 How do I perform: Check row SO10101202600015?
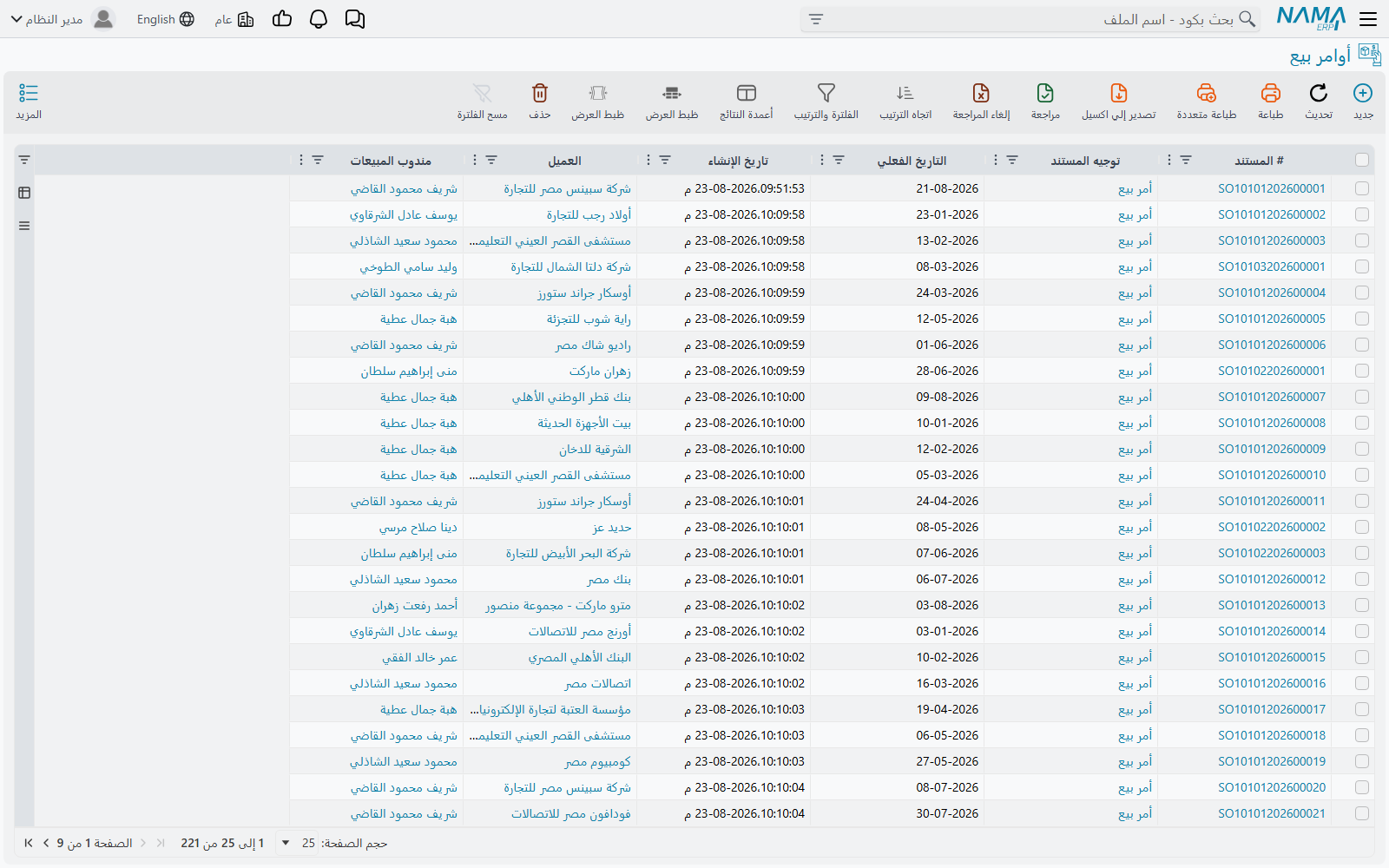tap(1362, 657)
